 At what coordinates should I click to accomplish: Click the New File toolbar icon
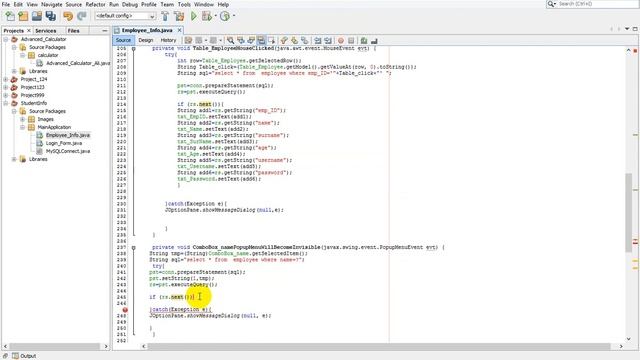point(10,16)
